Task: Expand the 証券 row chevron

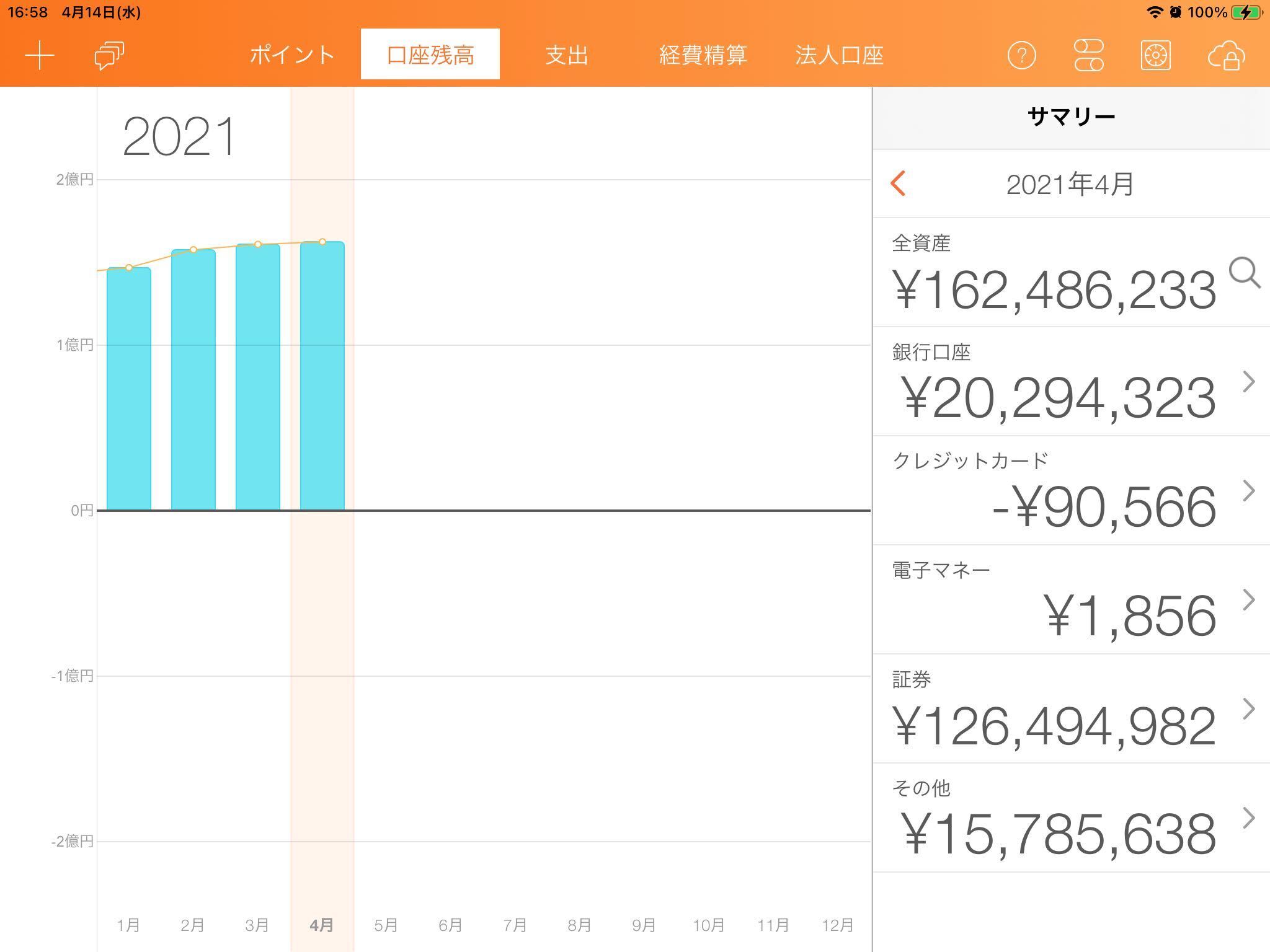Action: click(x=1248, y=709)
